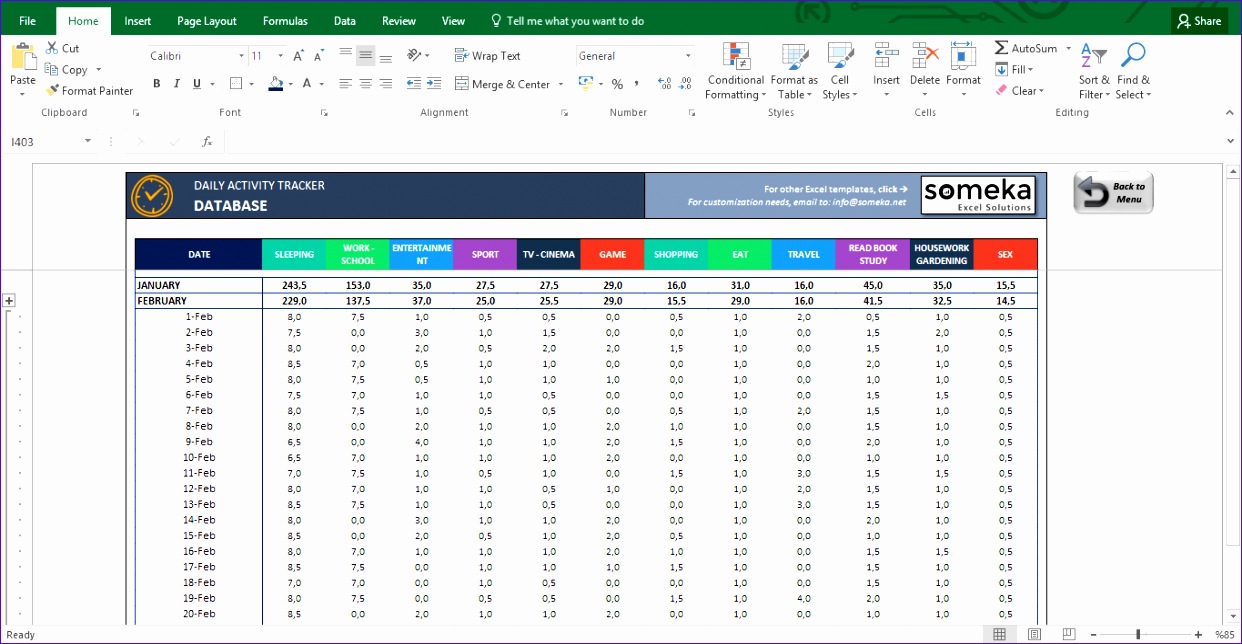The image size is (1242, 644).
Task: Click the Back to Menu button
Action: [x=1112, y=193]
